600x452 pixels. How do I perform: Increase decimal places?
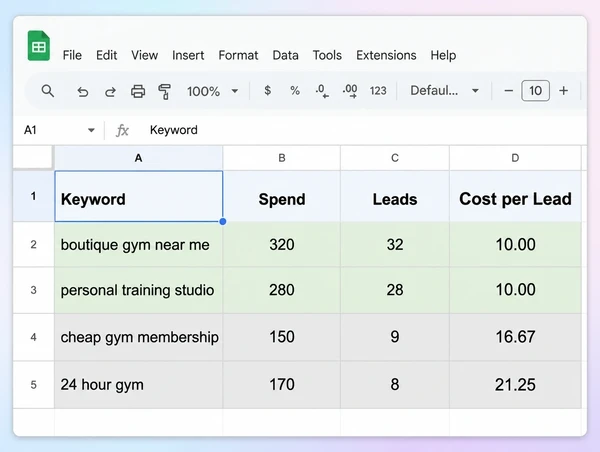pyautogui.click(x=350, y=91)
